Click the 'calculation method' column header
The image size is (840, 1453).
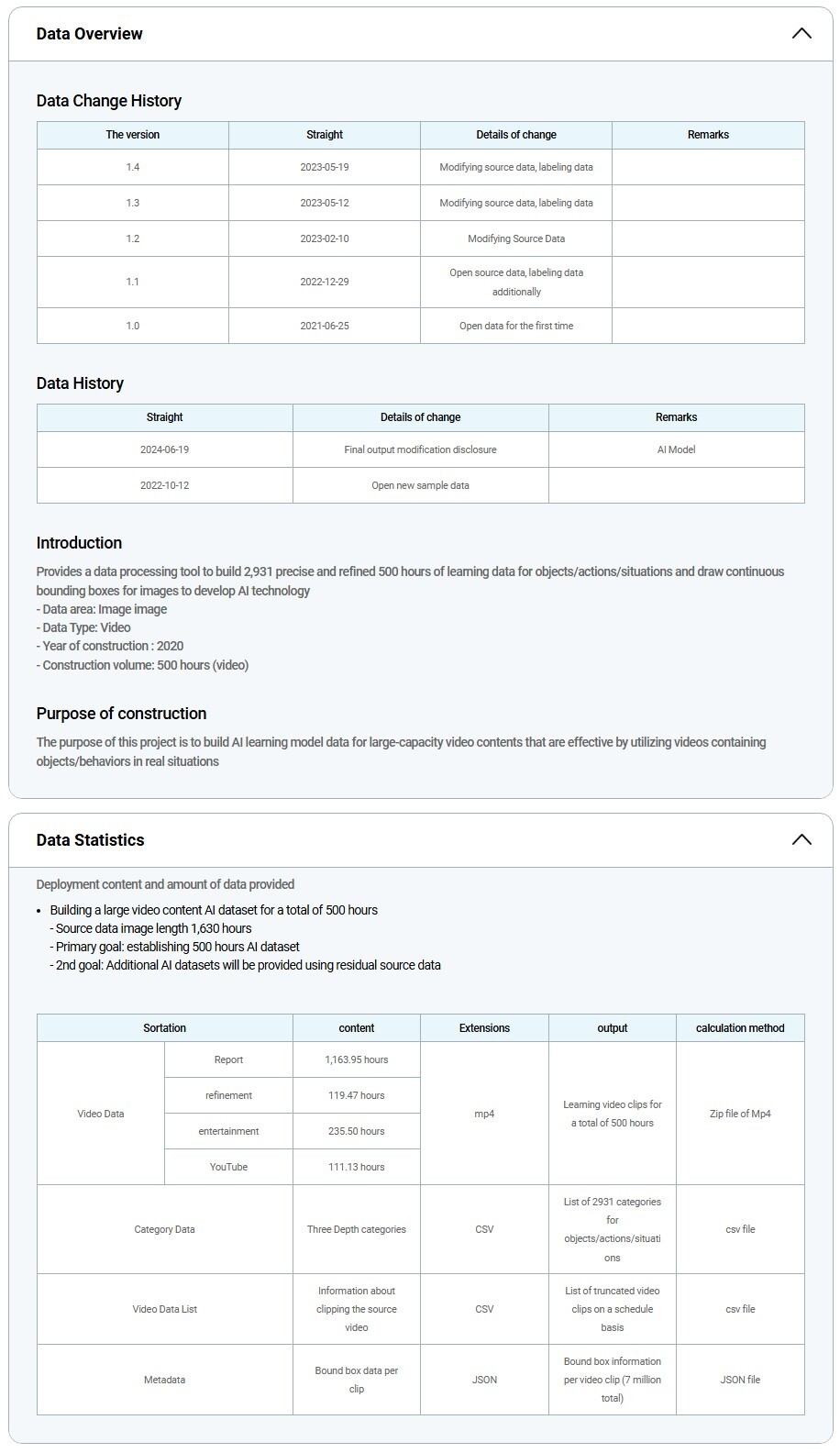click(739, 1028)
